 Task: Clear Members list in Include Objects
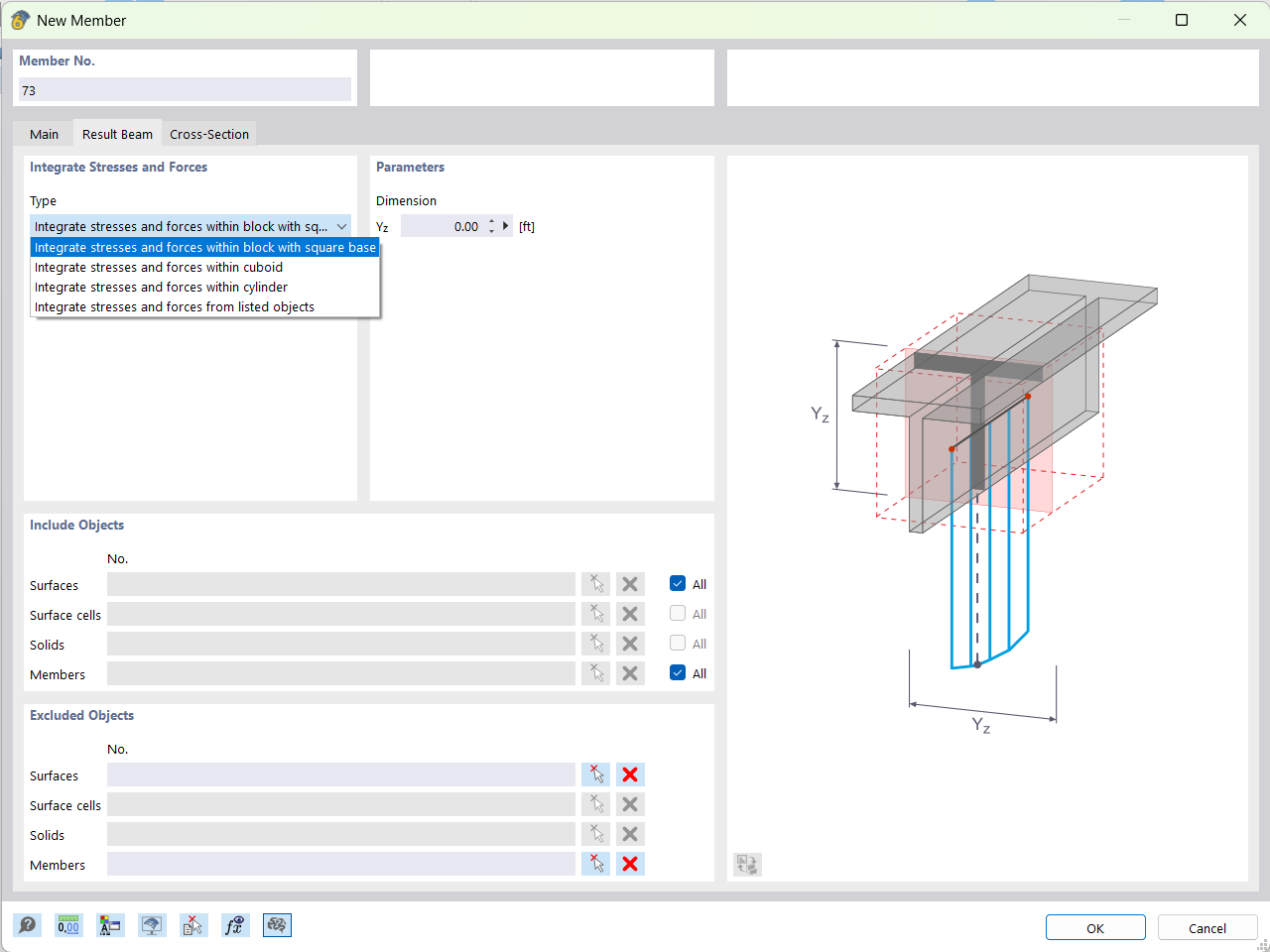coord(630,673)
